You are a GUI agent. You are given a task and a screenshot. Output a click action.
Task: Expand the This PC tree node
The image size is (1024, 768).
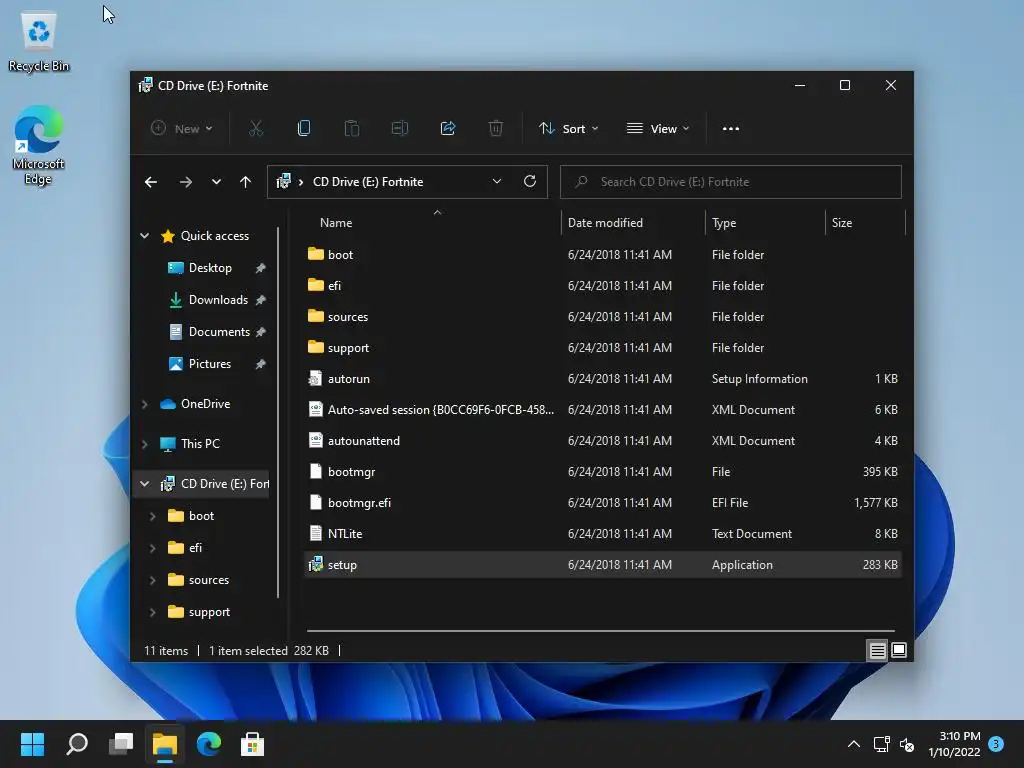click(144, 444)
